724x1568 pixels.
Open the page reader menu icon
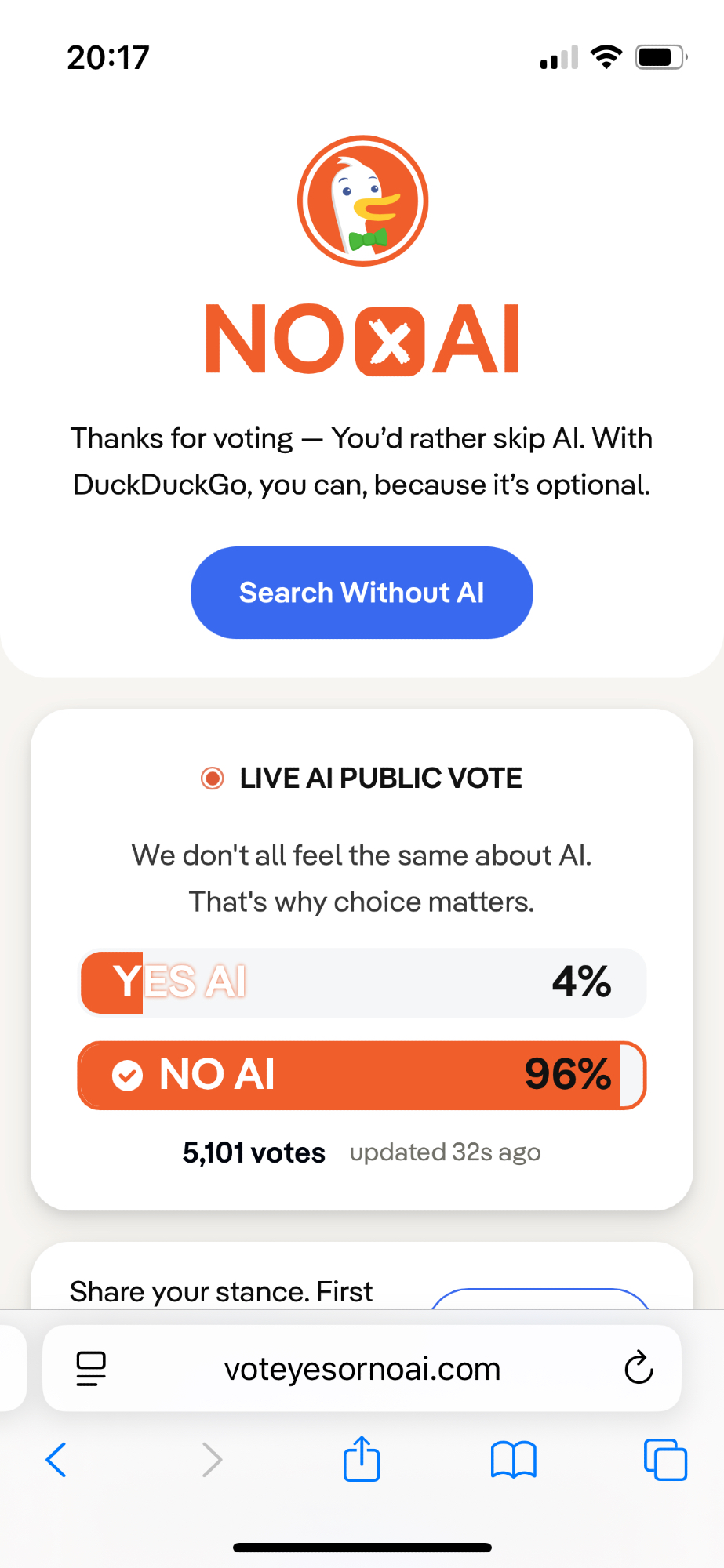tap(91, 1369)
